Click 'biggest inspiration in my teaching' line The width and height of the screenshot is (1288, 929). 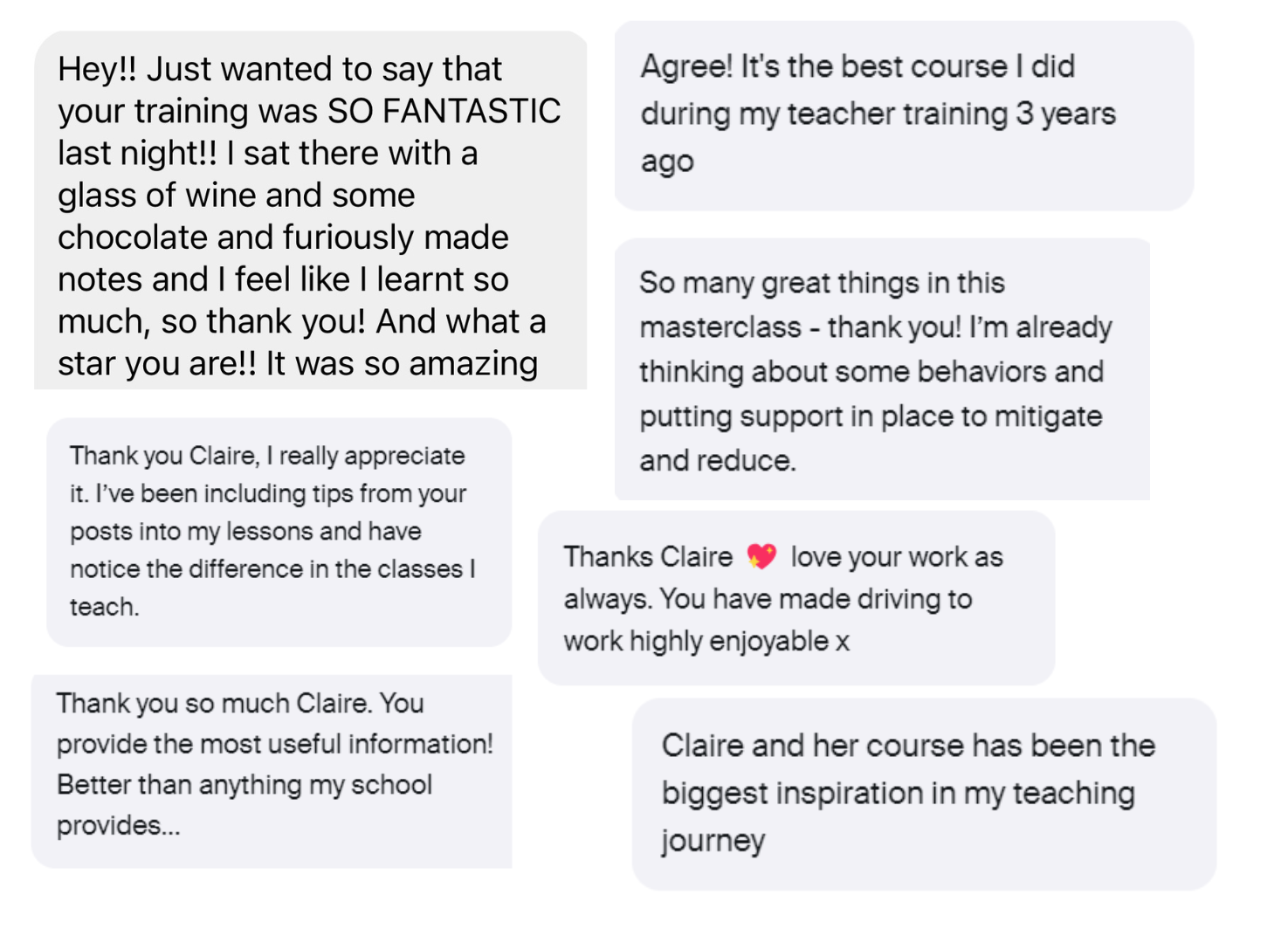click(x=898, y=794)
